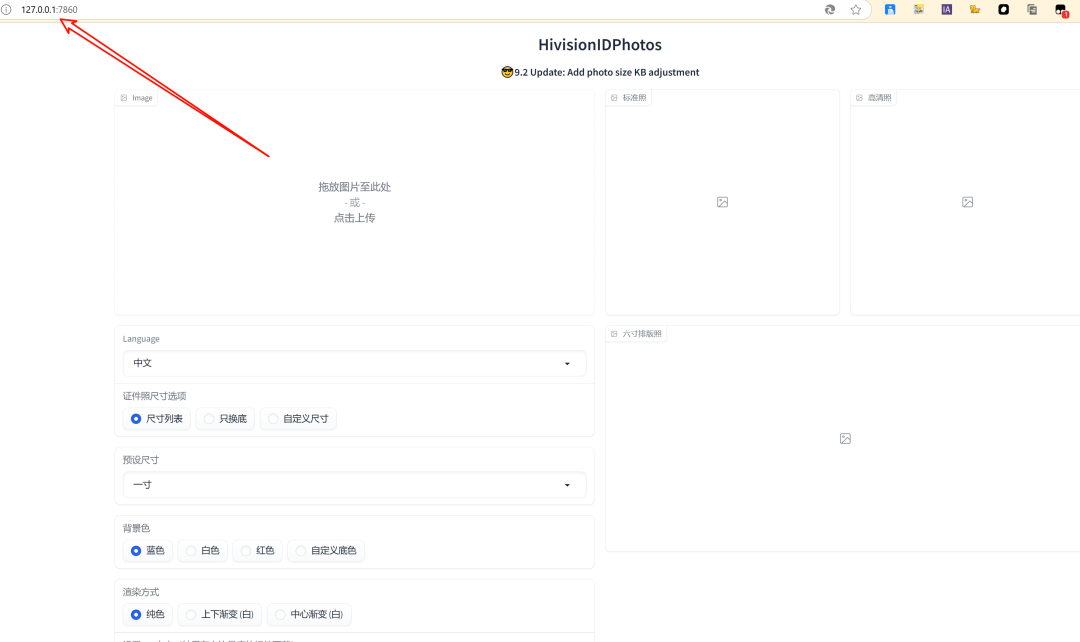Choose 红色 background color
The height and width of the screenshot is (642, 1080).
pos(258,550)
